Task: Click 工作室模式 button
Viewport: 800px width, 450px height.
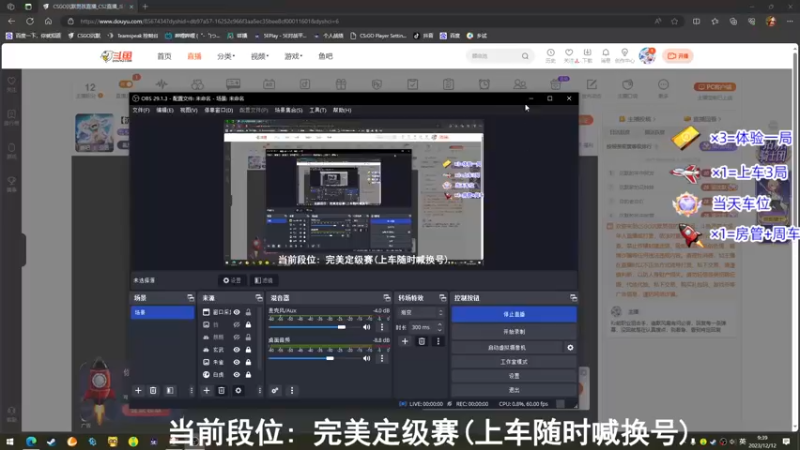Action: coord(514,362)
